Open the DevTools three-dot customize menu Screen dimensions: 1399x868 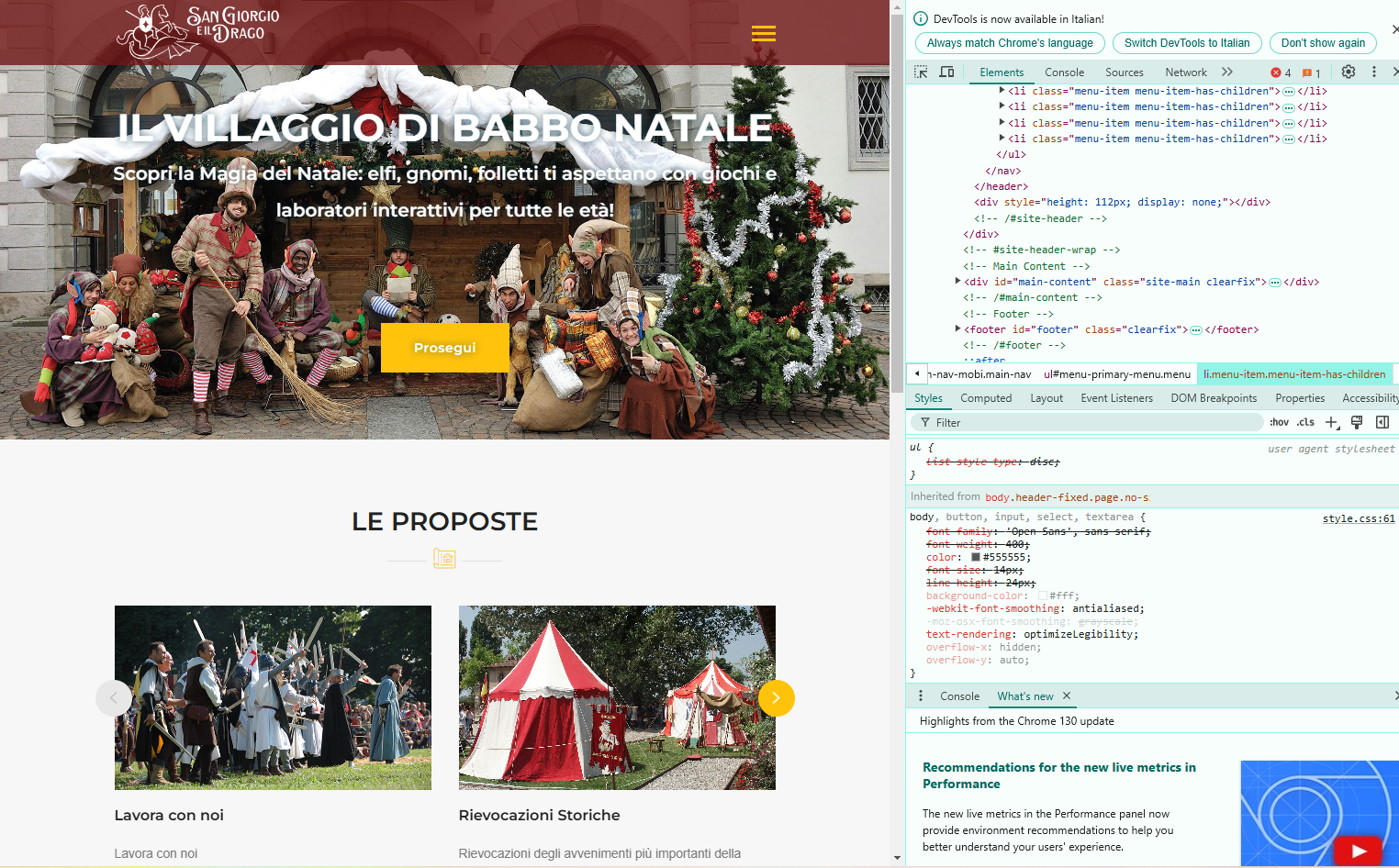(1373, 72)
